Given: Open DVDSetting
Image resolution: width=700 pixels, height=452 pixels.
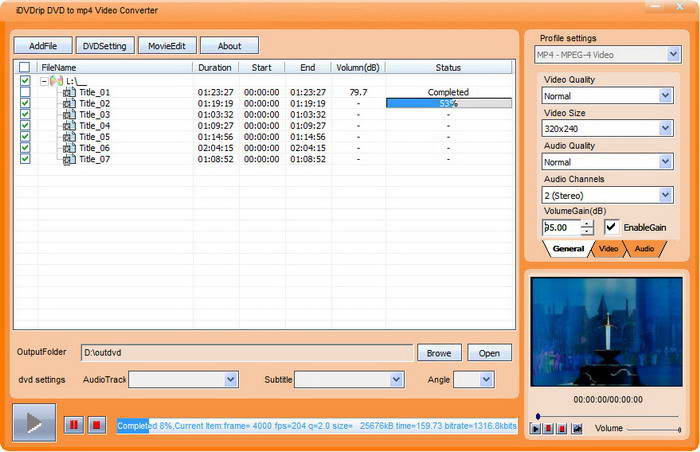Looking at the screenshot, I should point(104,46).
